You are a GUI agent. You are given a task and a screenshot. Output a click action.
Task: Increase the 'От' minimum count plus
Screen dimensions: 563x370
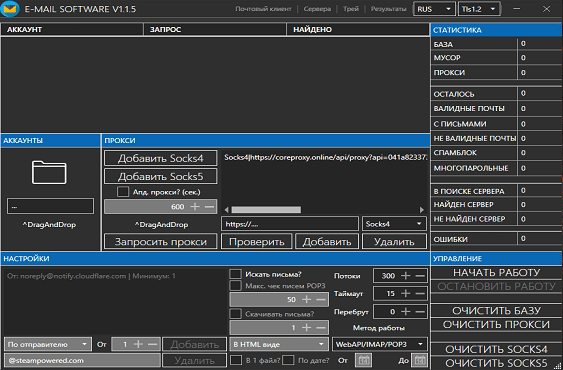[138, 344]
